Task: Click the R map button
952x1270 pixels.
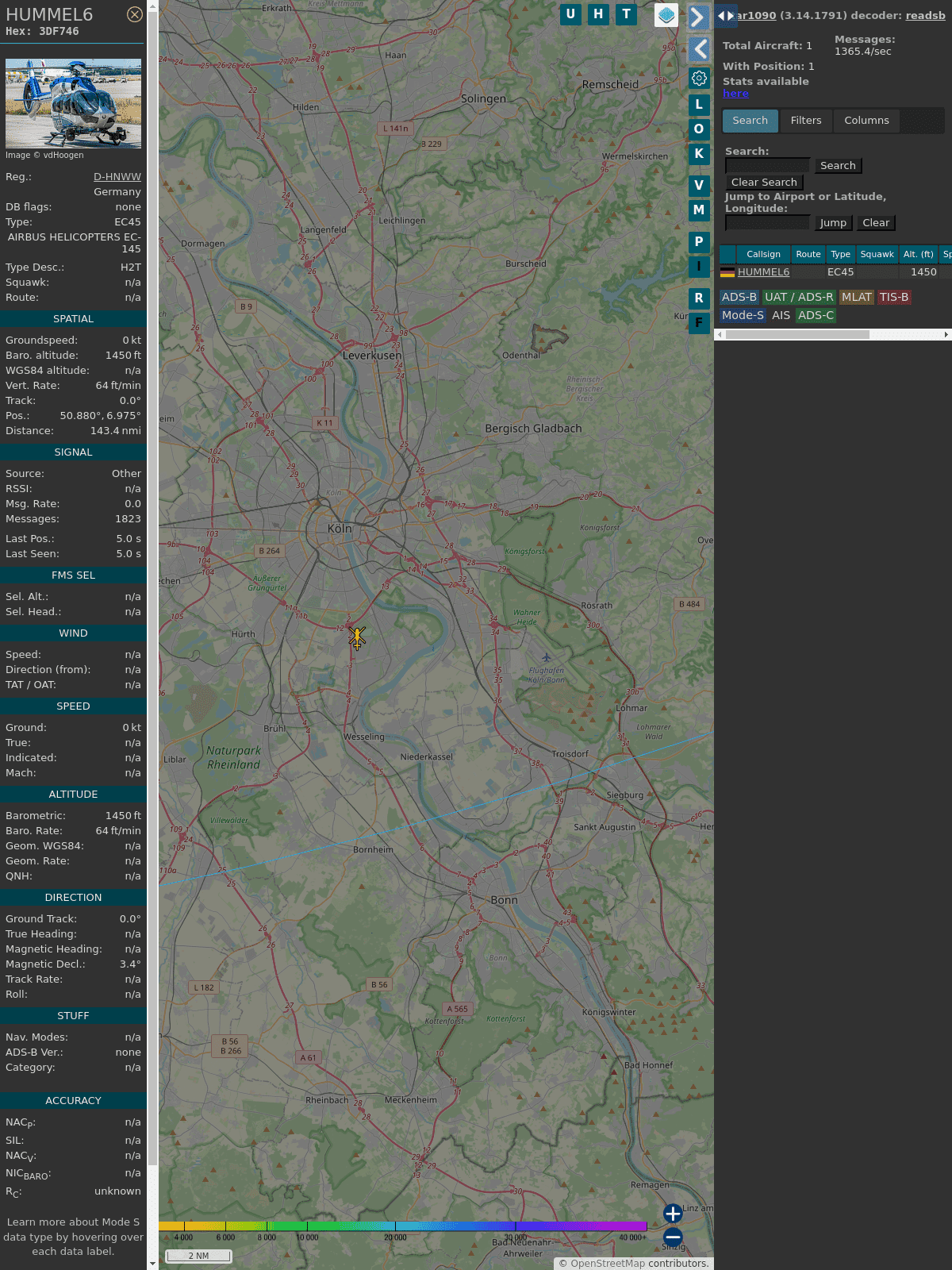Action: [699, 298]
